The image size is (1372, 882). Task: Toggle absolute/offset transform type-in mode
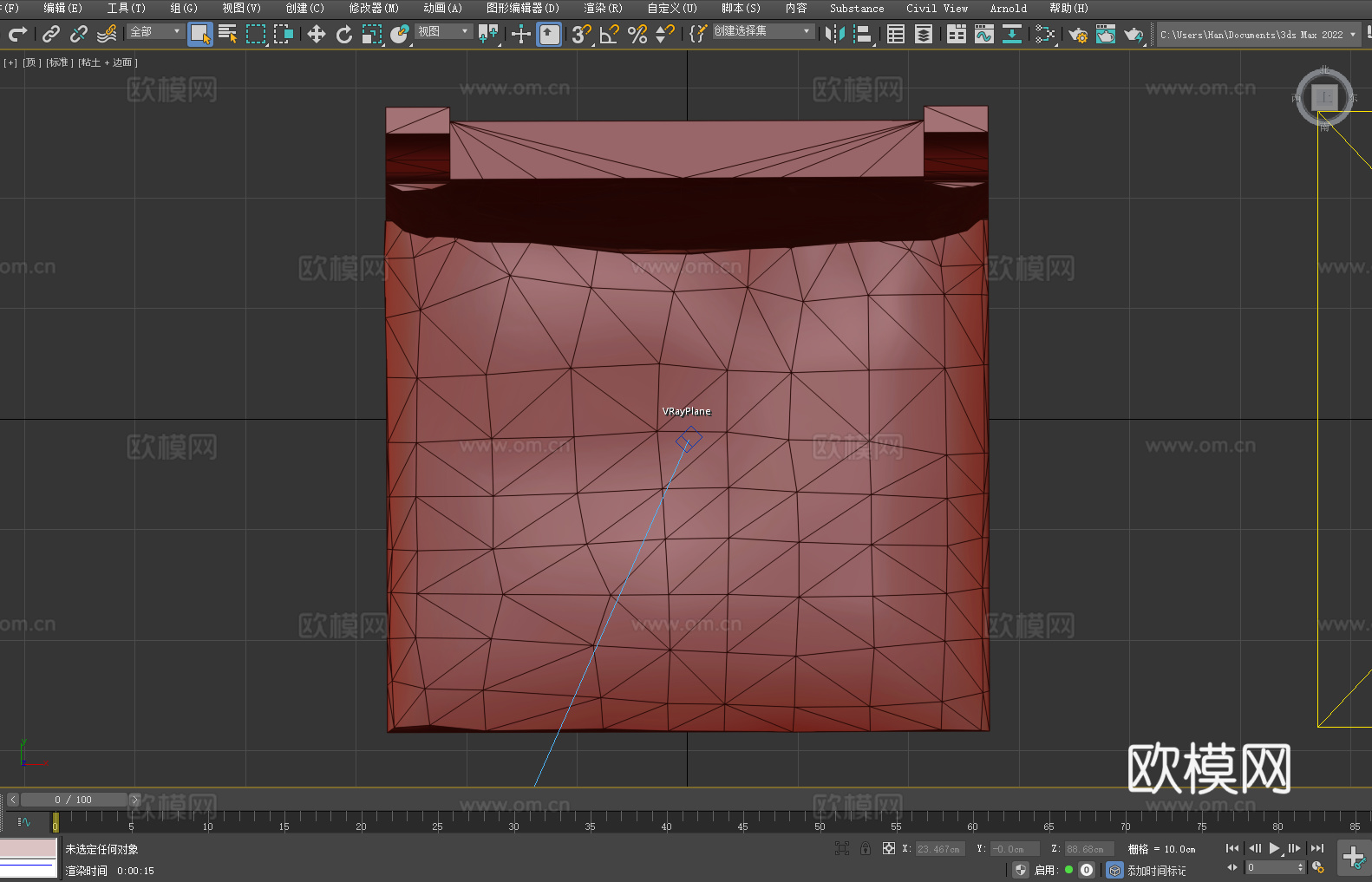(889, 848)
